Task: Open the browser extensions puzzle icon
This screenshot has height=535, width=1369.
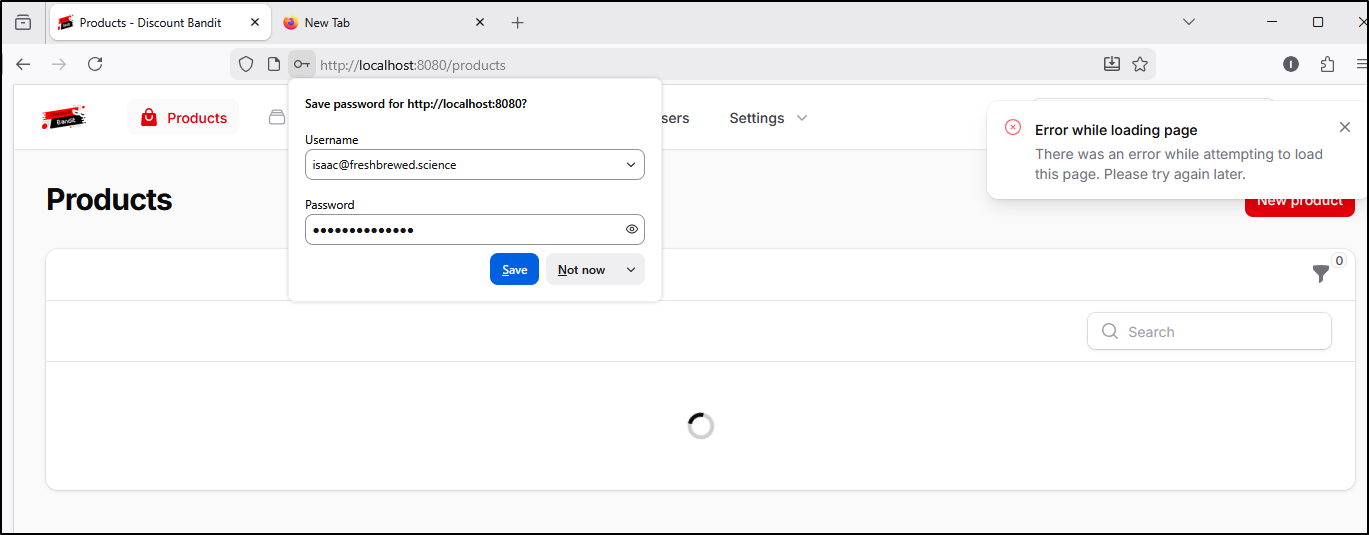Action: [x=1327, y=64]
